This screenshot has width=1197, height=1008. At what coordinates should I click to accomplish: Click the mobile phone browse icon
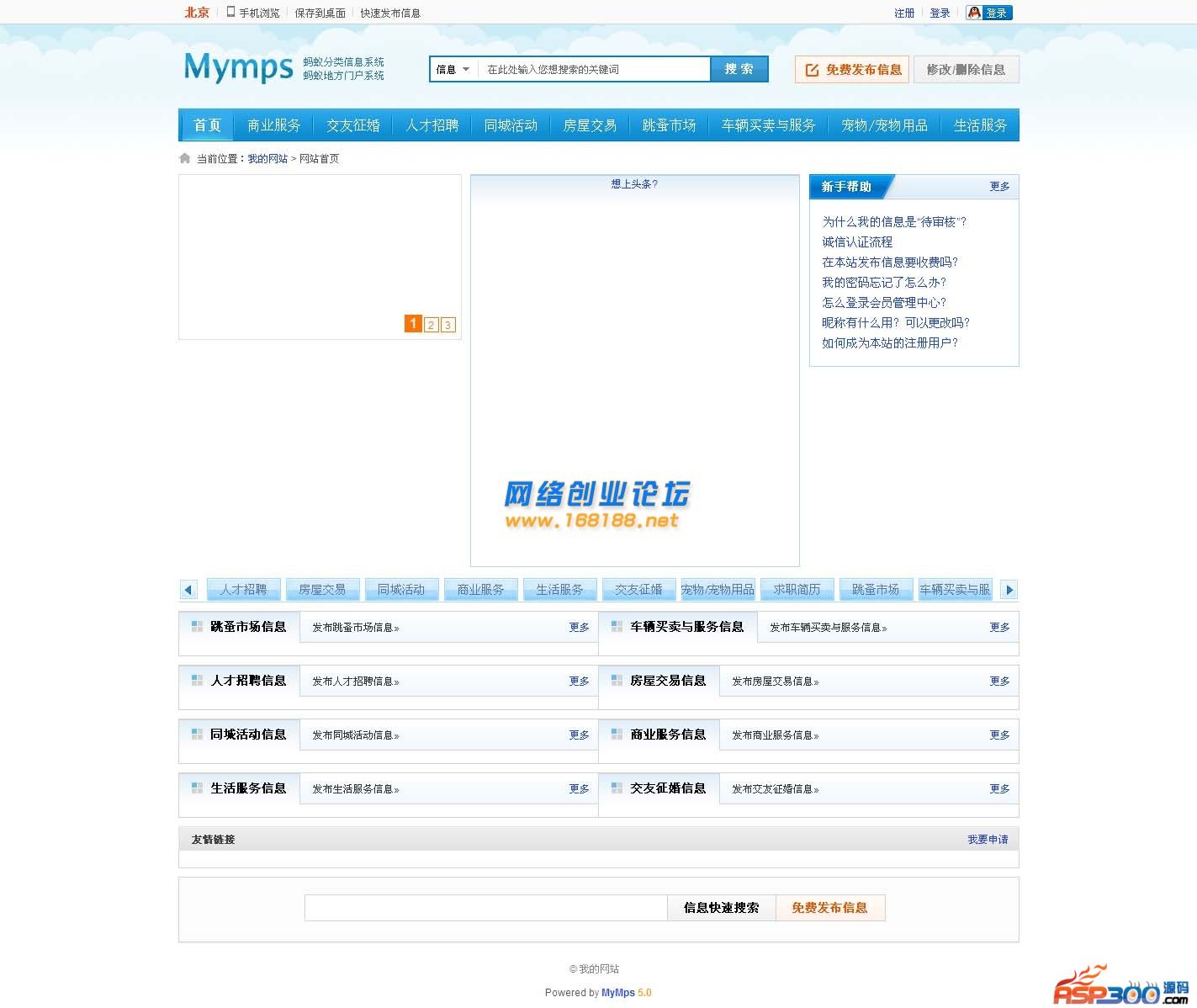point(230,12)
